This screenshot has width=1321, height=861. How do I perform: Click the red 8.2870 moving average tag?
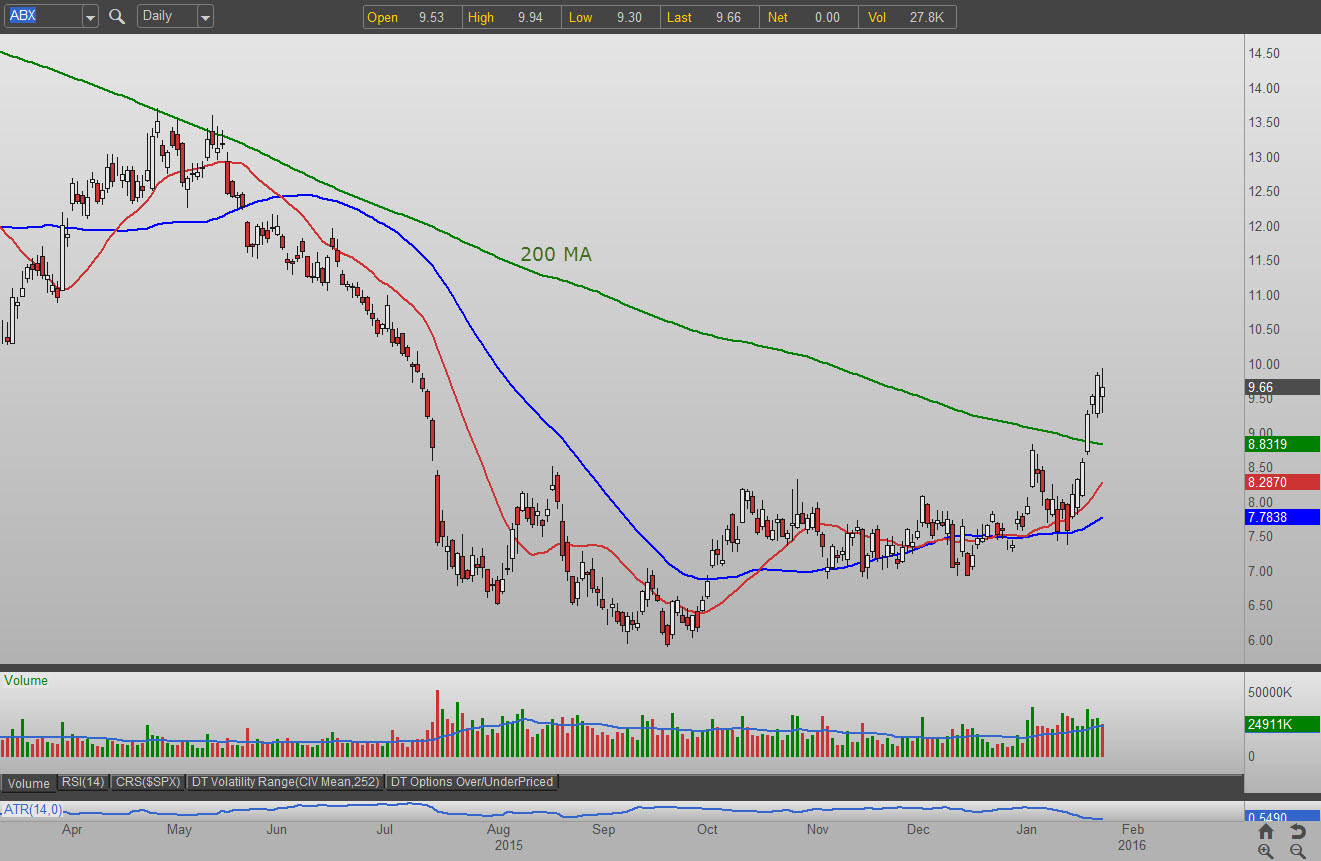coord(1281,482)
